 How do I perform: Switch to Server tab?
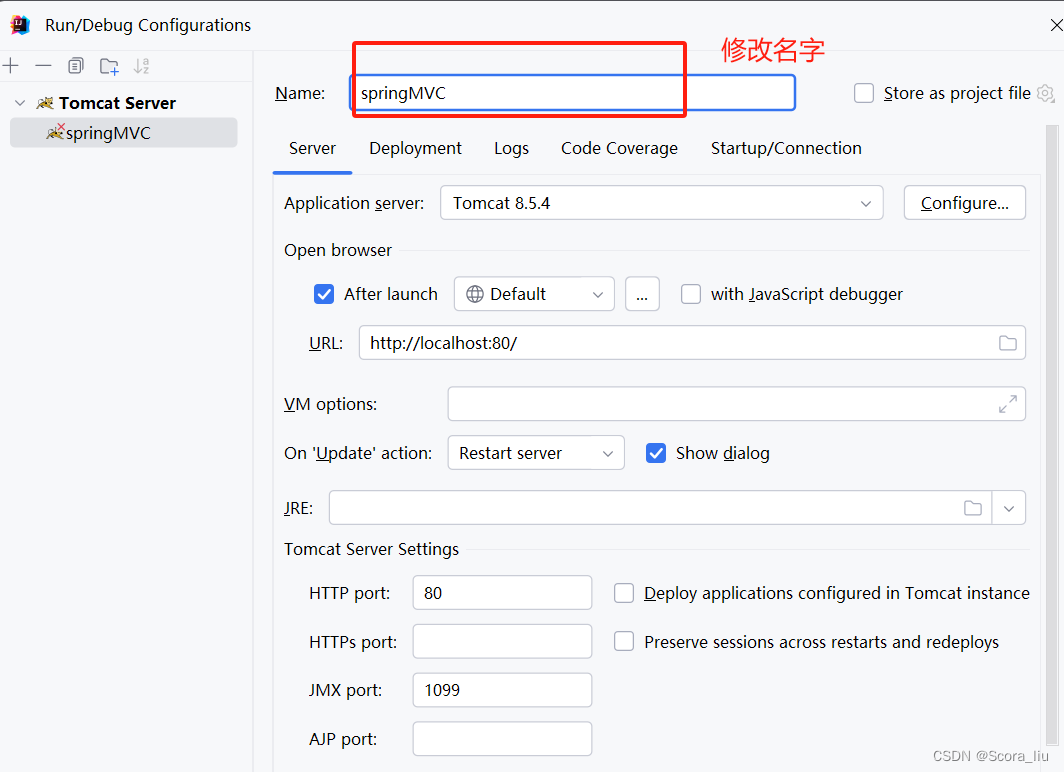point(312,149)
